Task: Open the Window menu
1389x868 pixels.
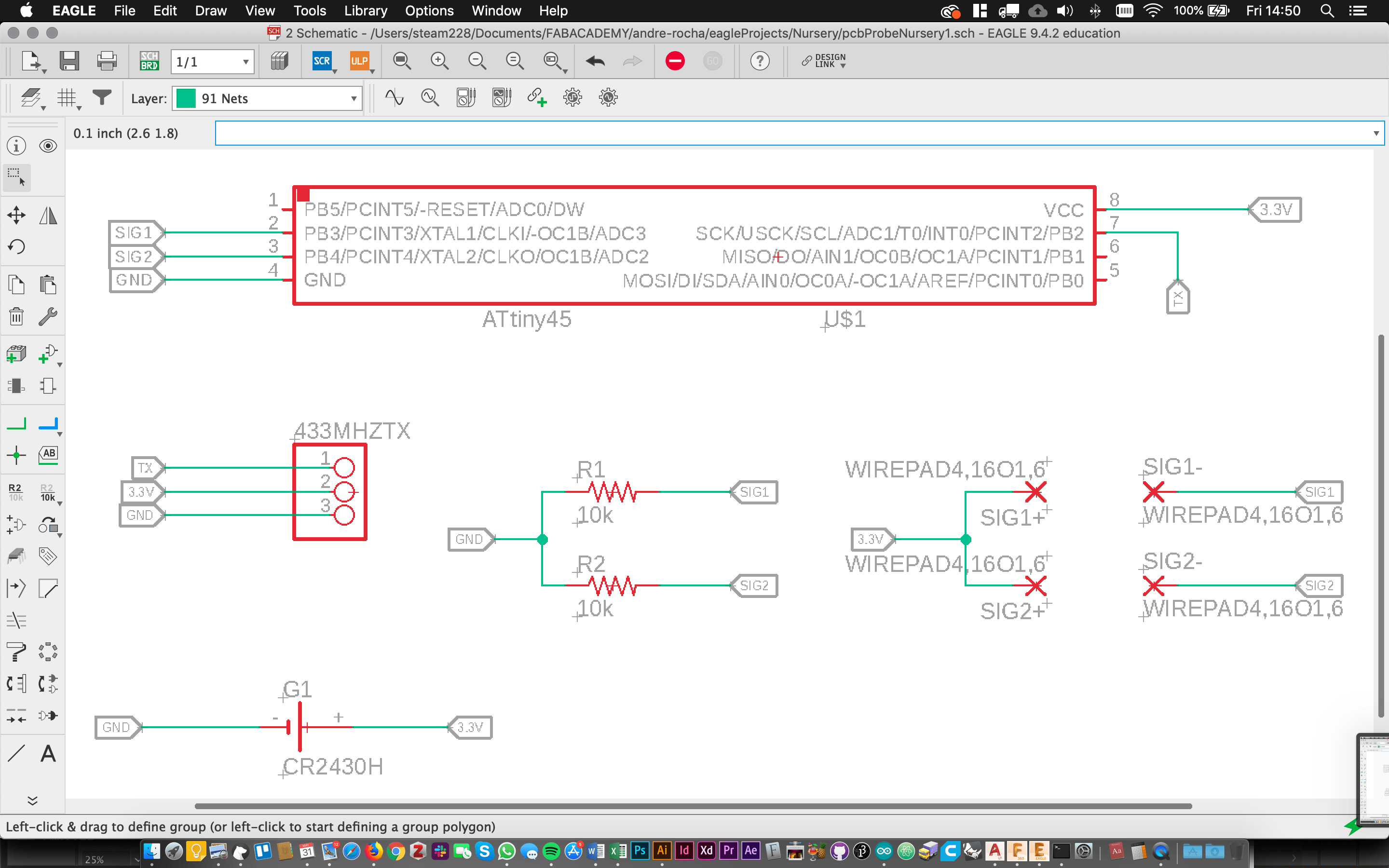Action: [496, 10]
